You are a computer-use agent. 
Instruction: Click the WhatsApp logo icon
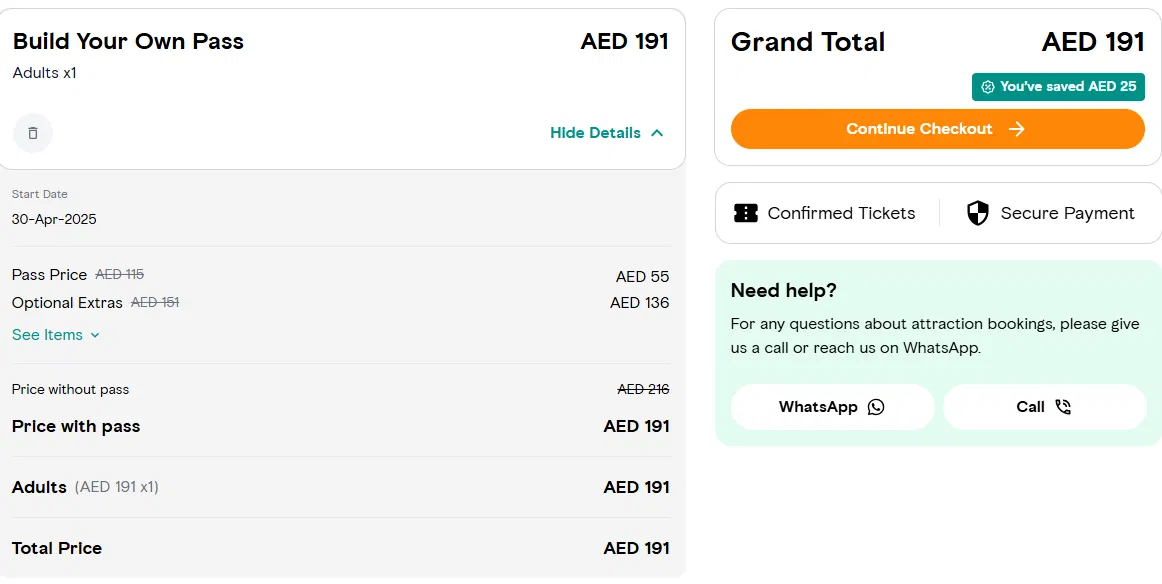click(x=876, y=407)
